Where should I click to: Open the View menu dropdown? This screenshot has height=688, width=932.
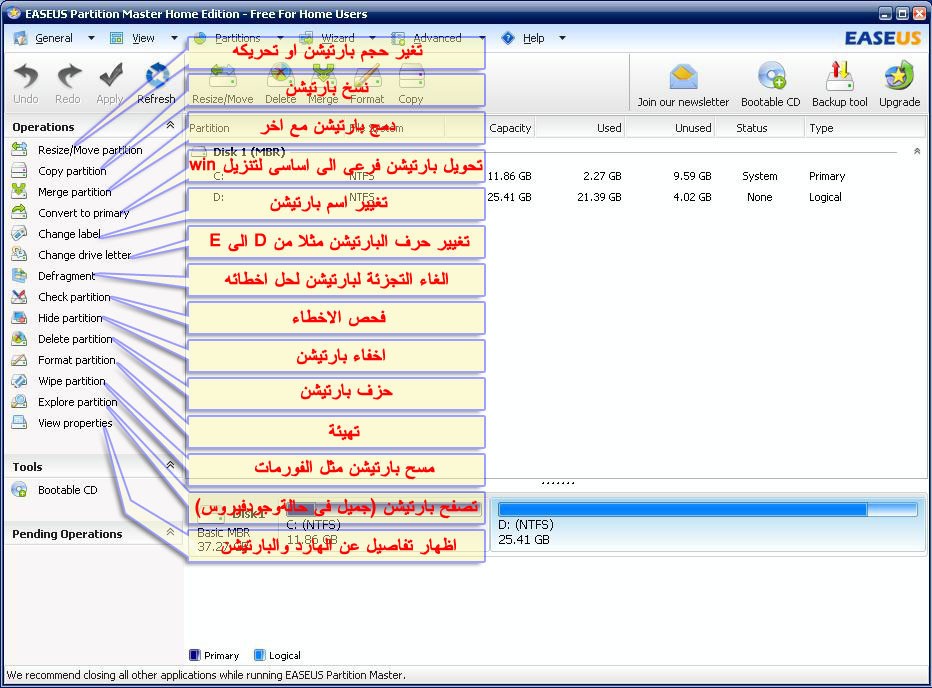coord(143,38)
